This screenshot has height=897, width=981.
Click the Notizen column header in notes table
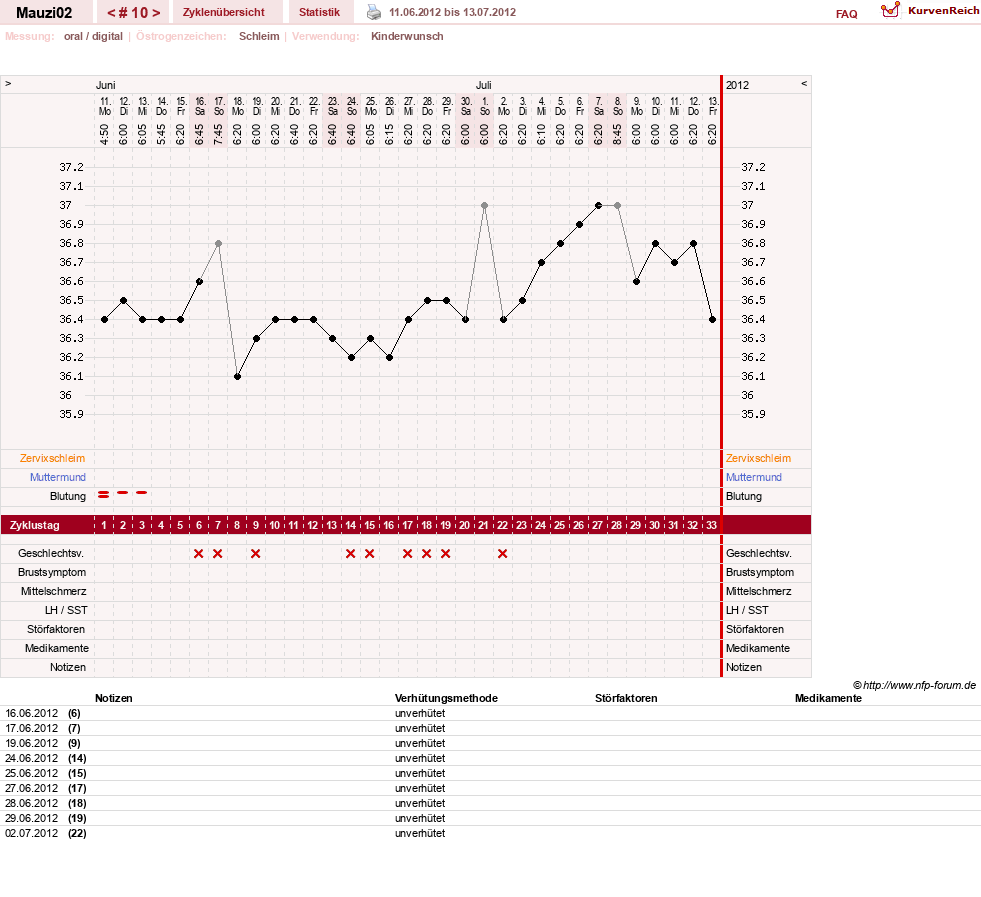pos(114,698)
